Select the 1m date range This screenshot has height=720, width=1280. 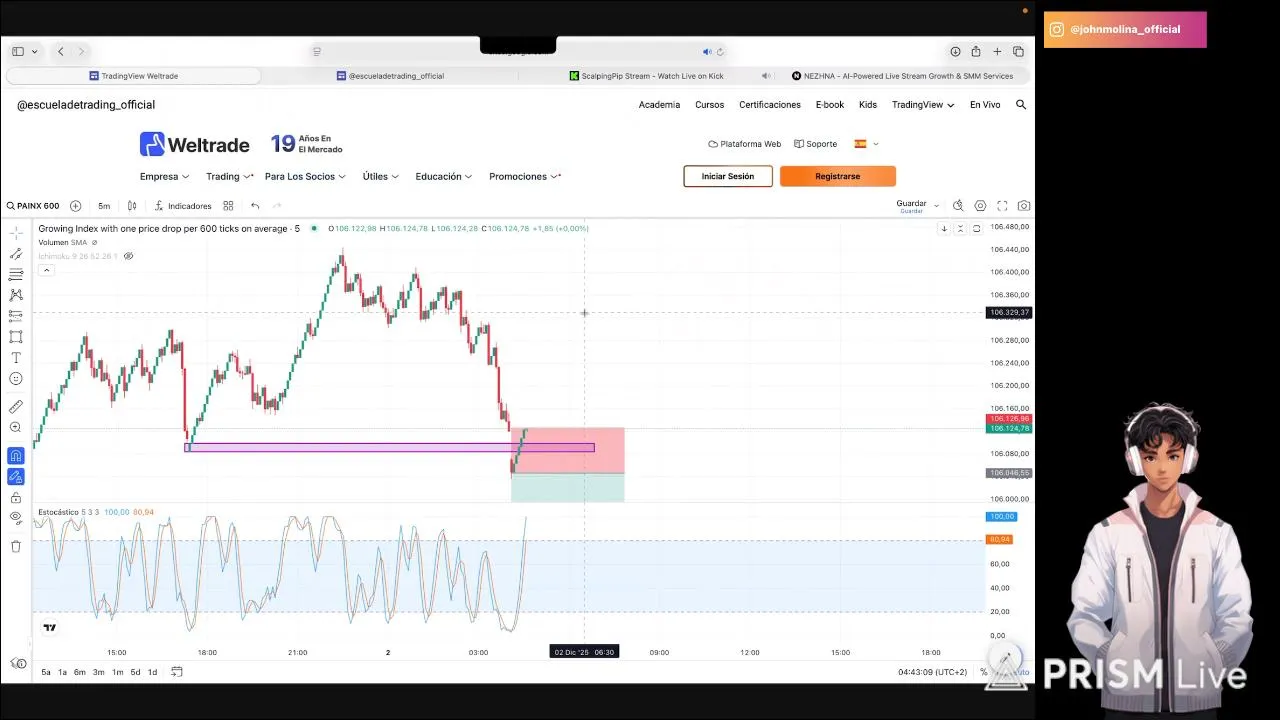click(117, 672)
